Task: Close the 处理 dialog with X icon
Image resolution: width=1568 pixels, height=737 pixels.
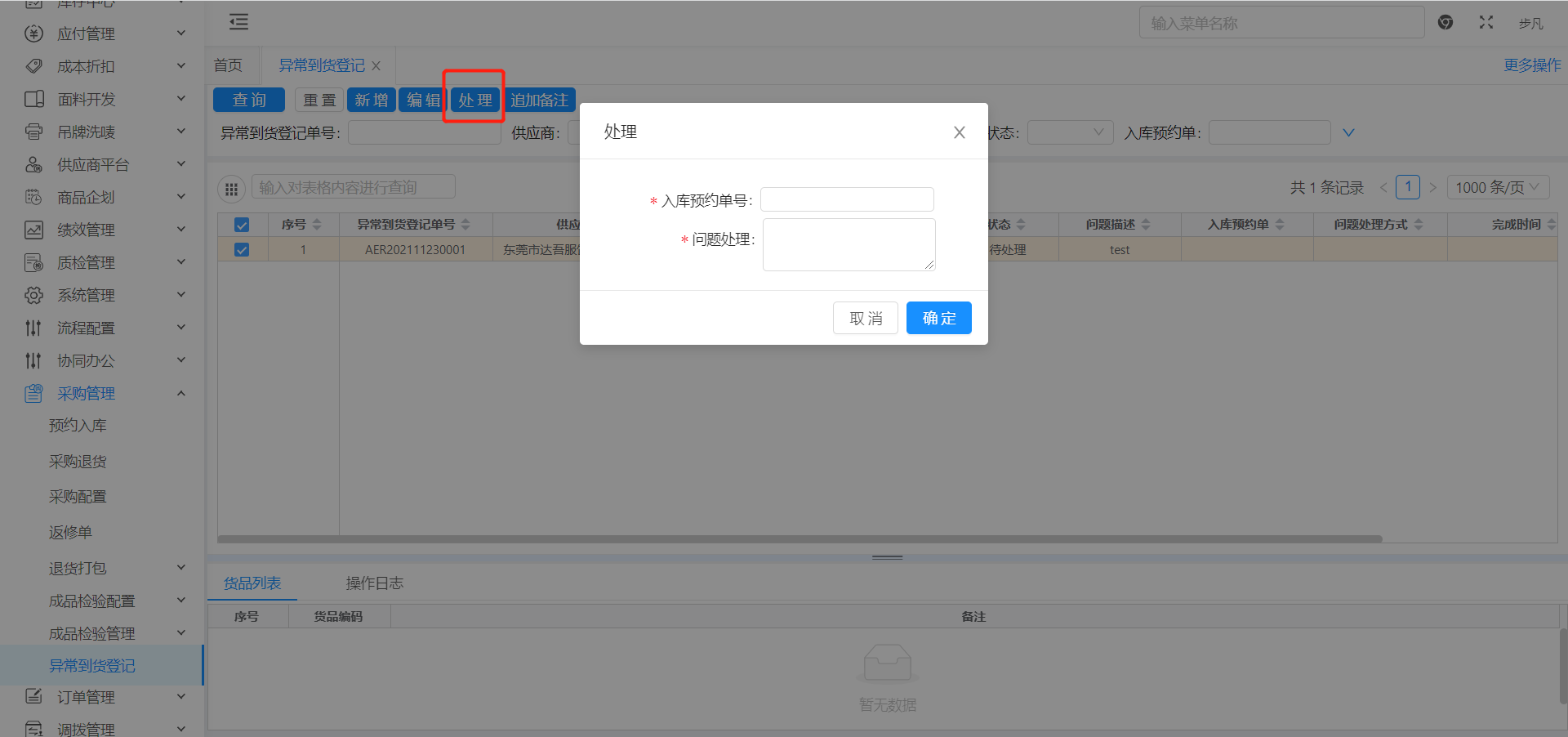Action: pyautogui.click(x=959, y=132)
